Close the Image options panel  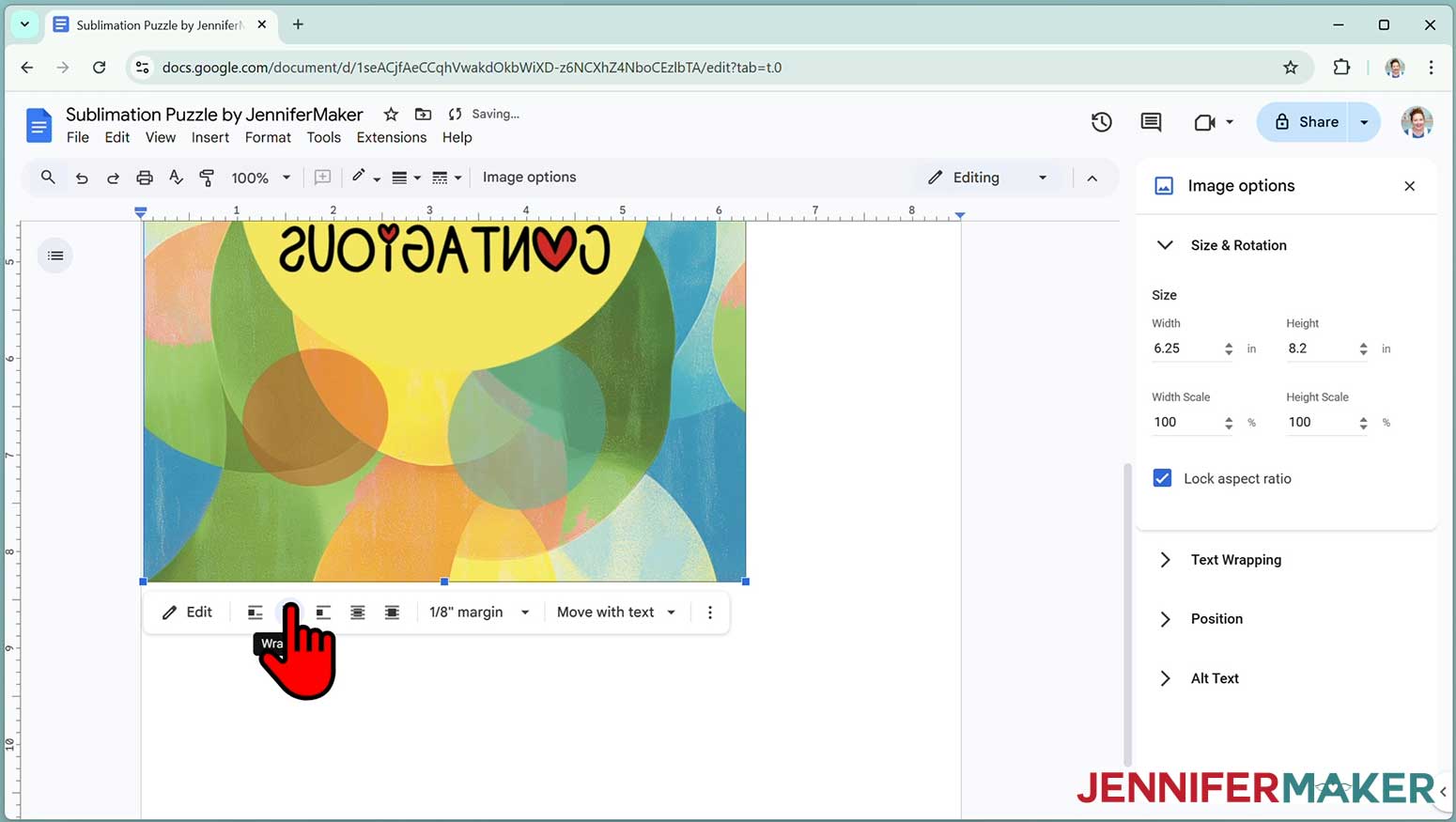click(1409, 186)
